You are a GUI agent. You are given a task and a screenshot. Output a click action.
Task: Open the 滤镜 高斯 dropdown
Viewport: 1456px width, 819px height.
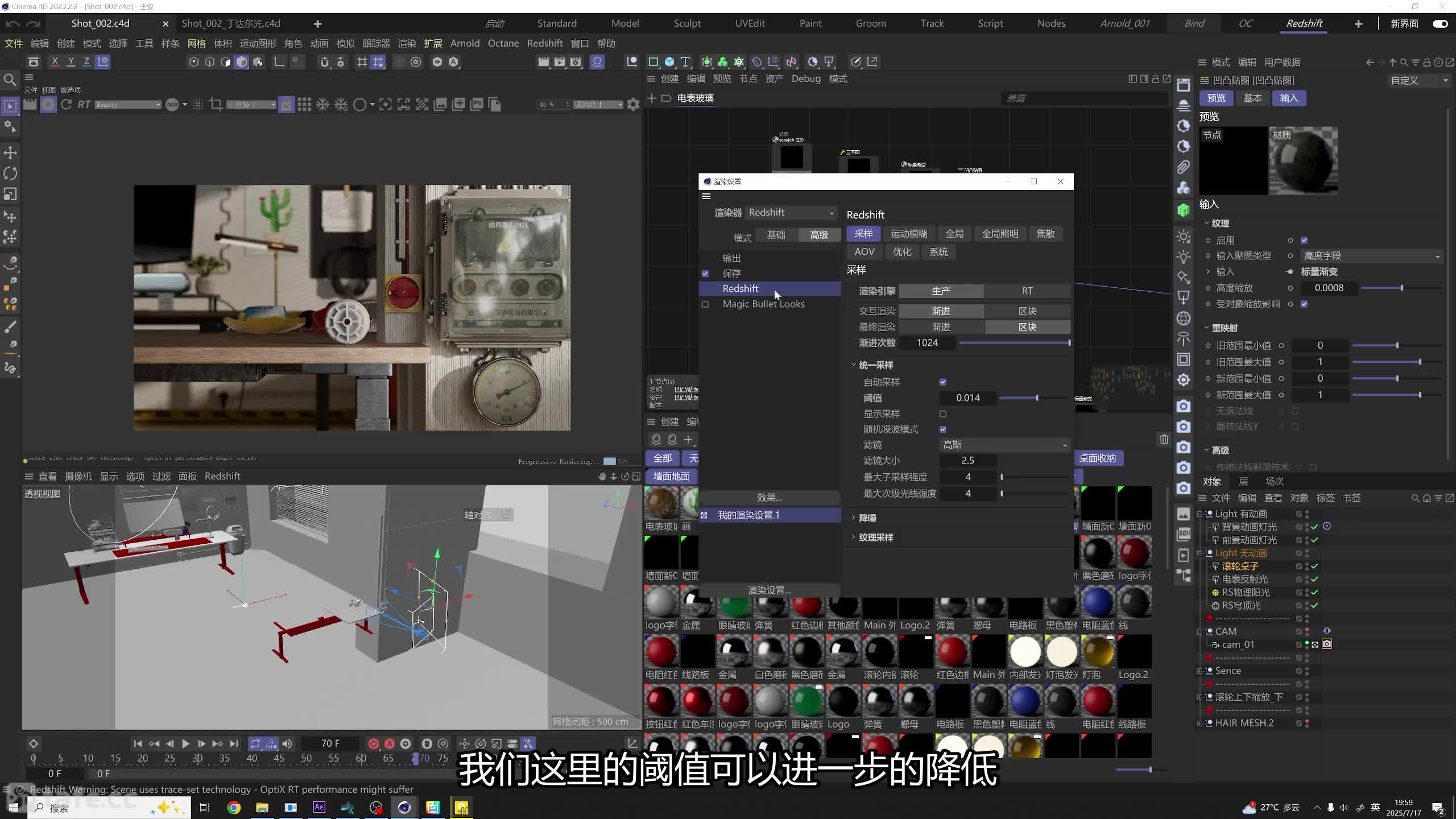pos(1004,445)
